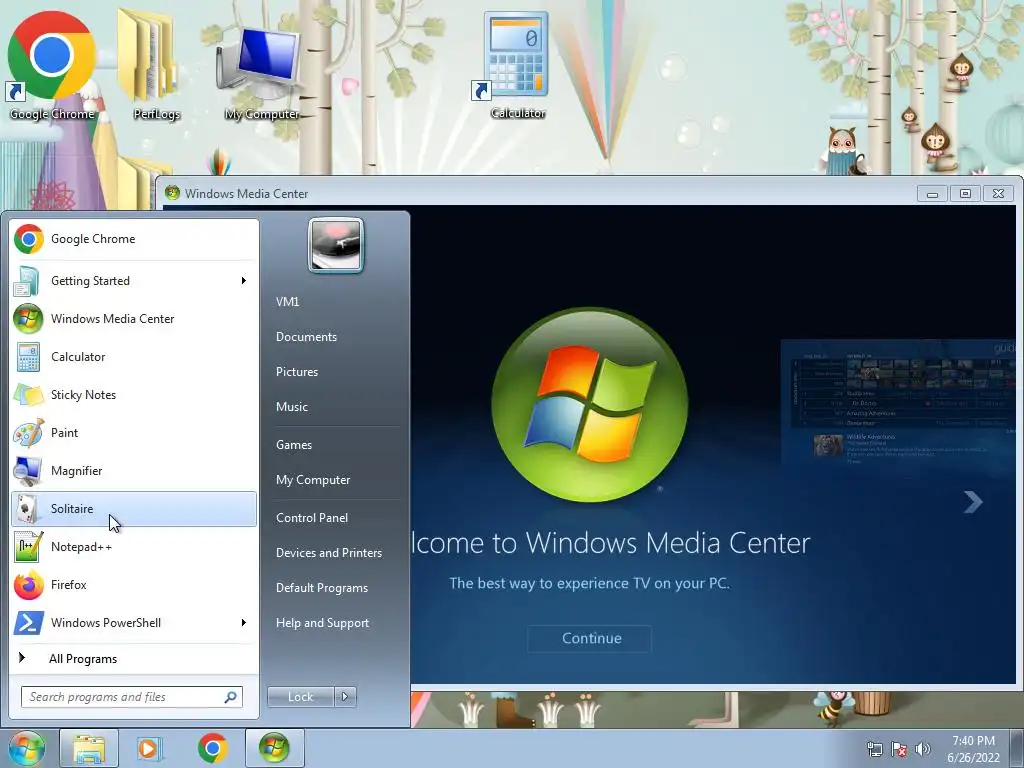This screenshot has height=768, width=1024.
Task: Open Music from Start menu
Action: [x=291, y=407]
